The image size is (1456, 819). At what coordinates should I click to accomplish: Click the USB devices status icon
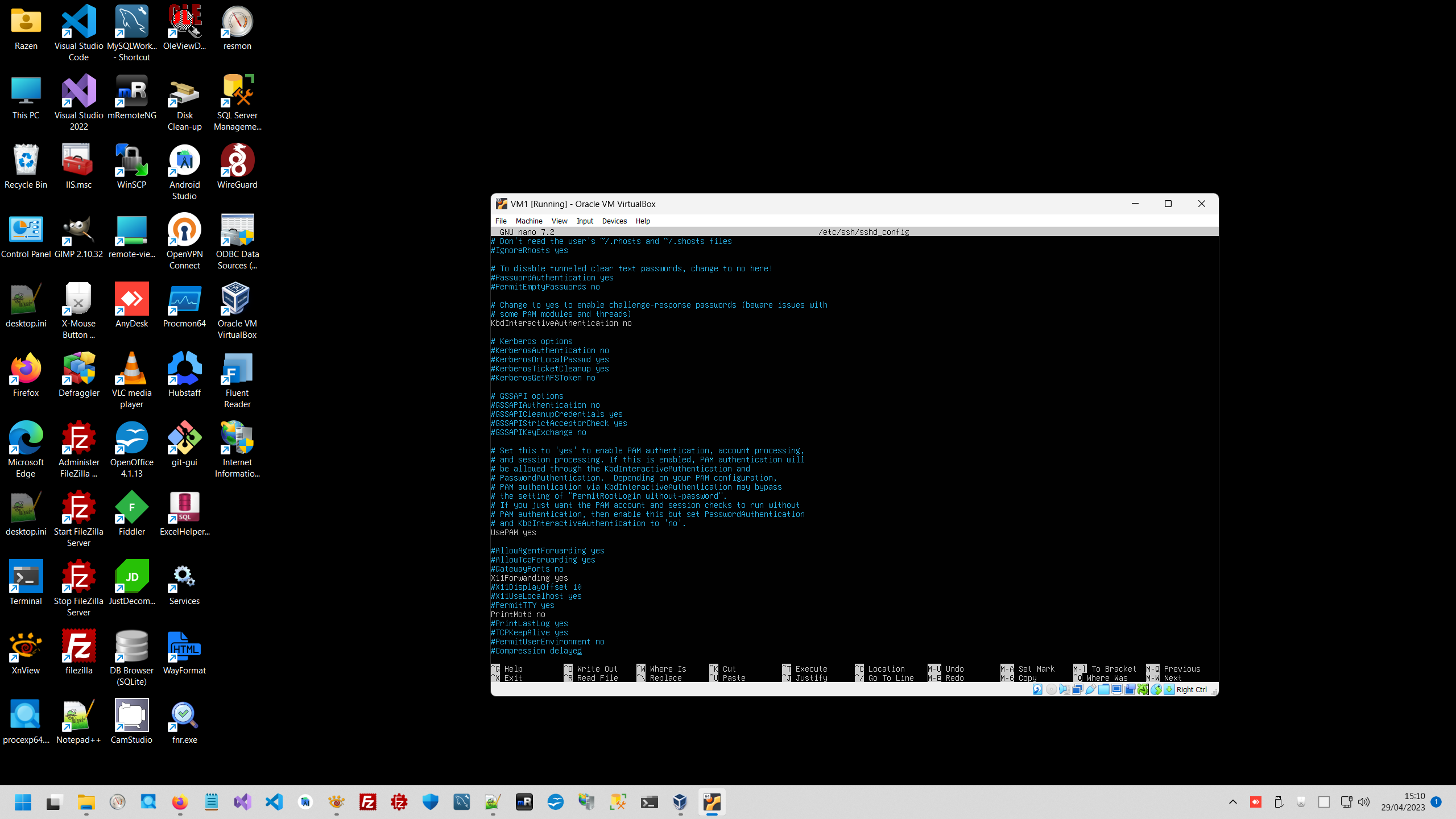(x=1091, y=689)
